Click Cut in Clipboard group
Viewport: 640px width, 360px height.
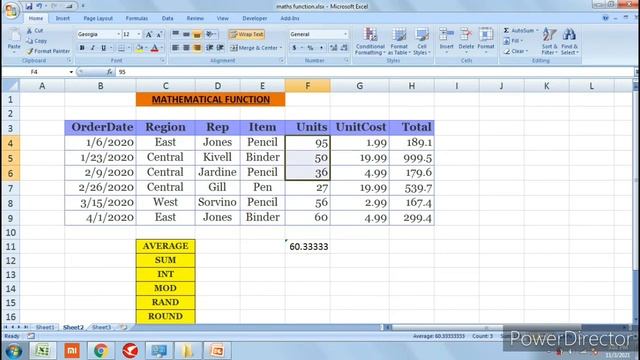click(35, 31)
